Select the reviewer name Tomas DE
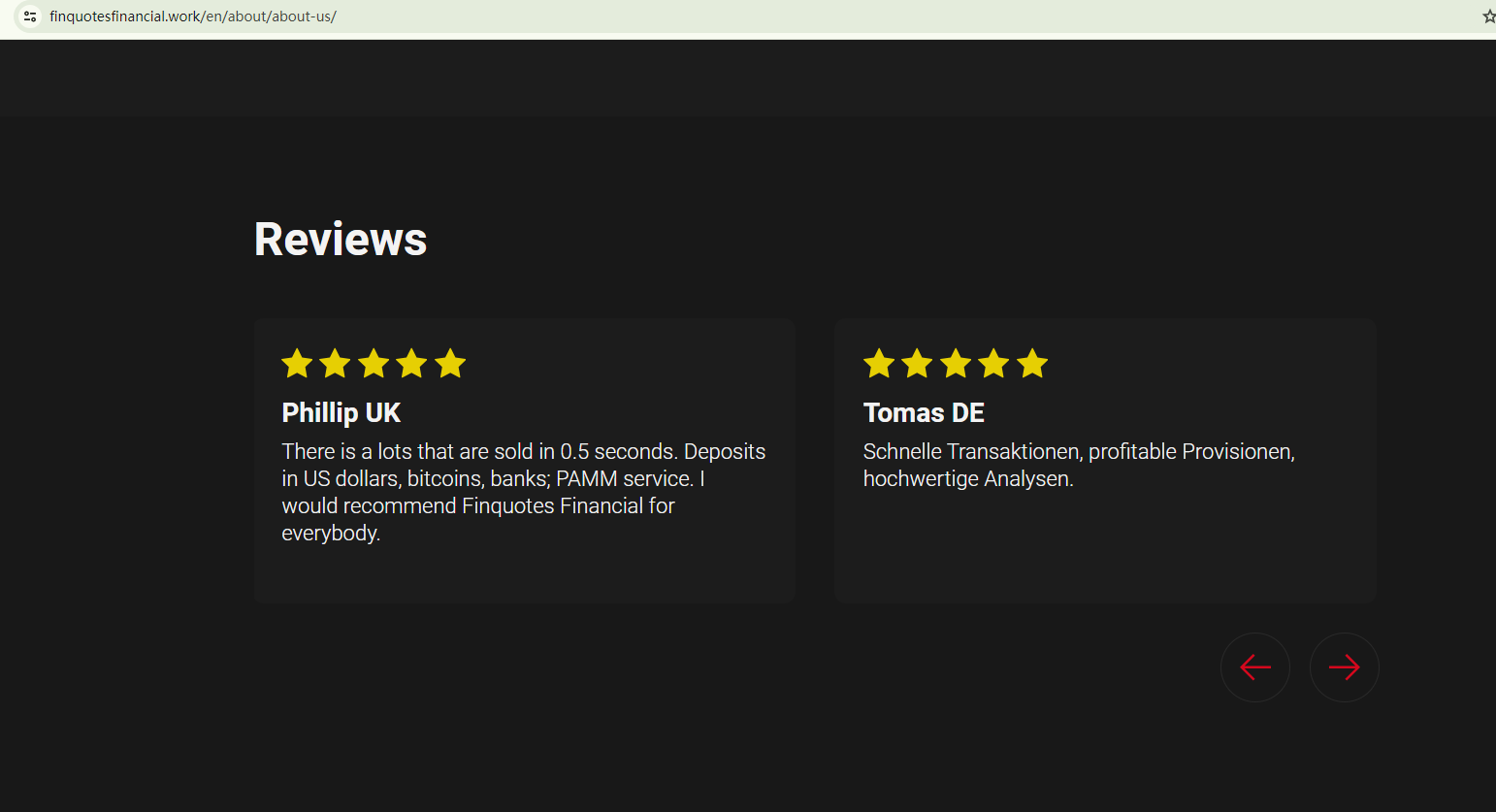 tap(924, 413)
